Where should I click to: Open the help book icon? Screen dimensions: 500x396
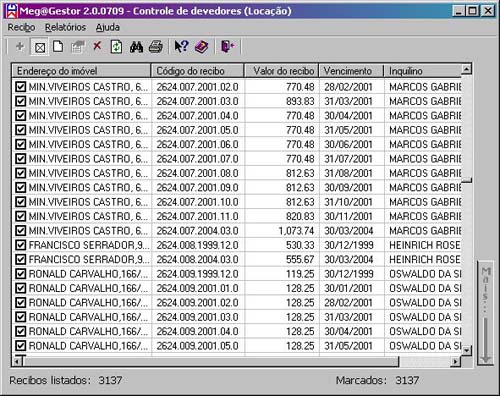point(201,47)
